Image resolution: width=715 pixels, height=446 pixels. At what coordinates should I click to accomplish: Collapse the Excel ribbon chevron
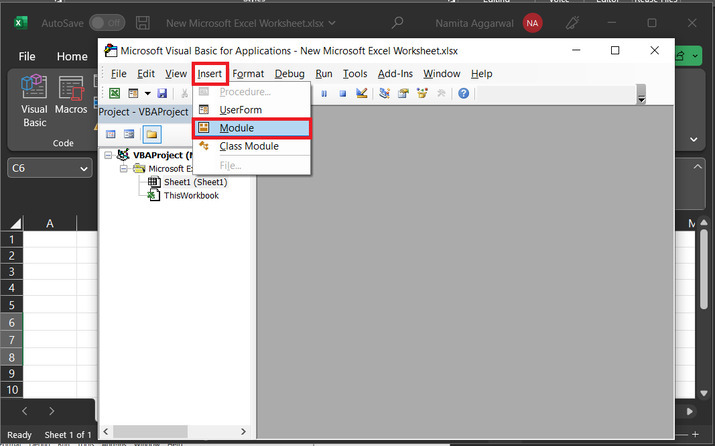694,140
